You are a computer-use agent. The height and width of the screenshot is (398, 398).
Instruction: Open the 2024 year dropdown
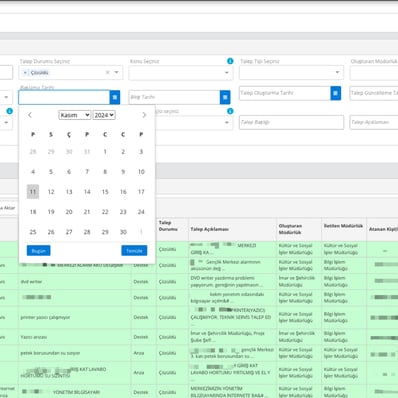104,115
